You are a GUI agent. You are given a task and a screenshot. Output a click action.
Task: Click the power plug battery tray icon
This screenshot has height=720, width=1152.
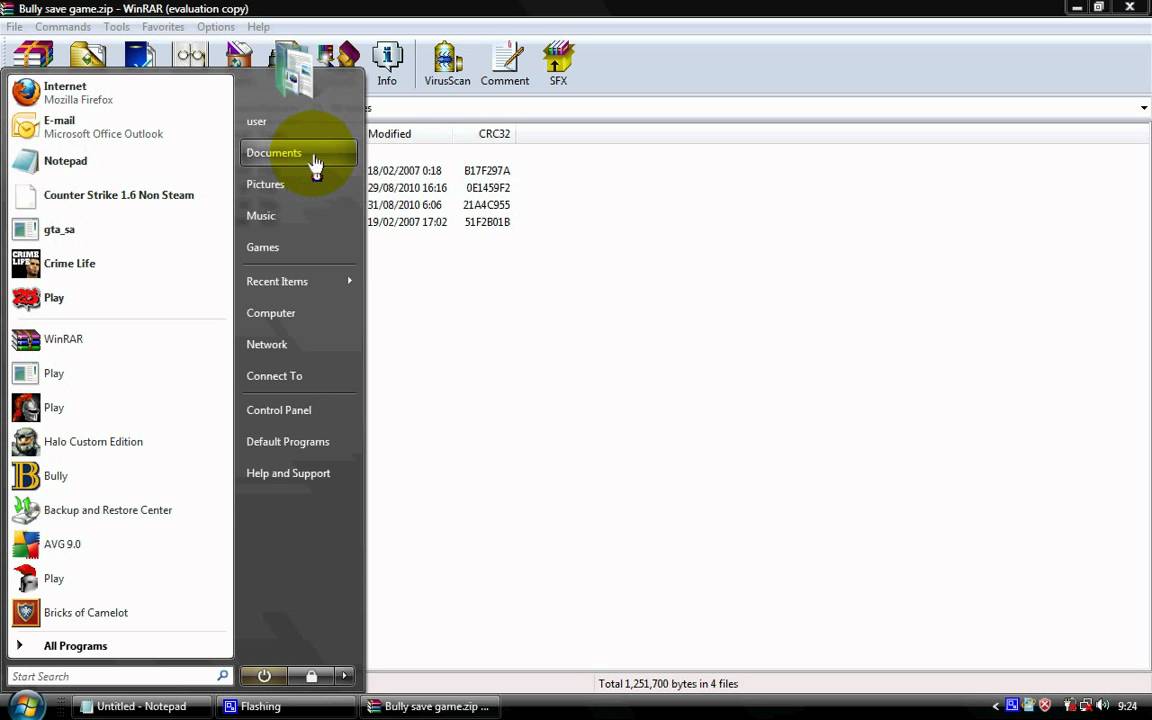point(1069,705)
